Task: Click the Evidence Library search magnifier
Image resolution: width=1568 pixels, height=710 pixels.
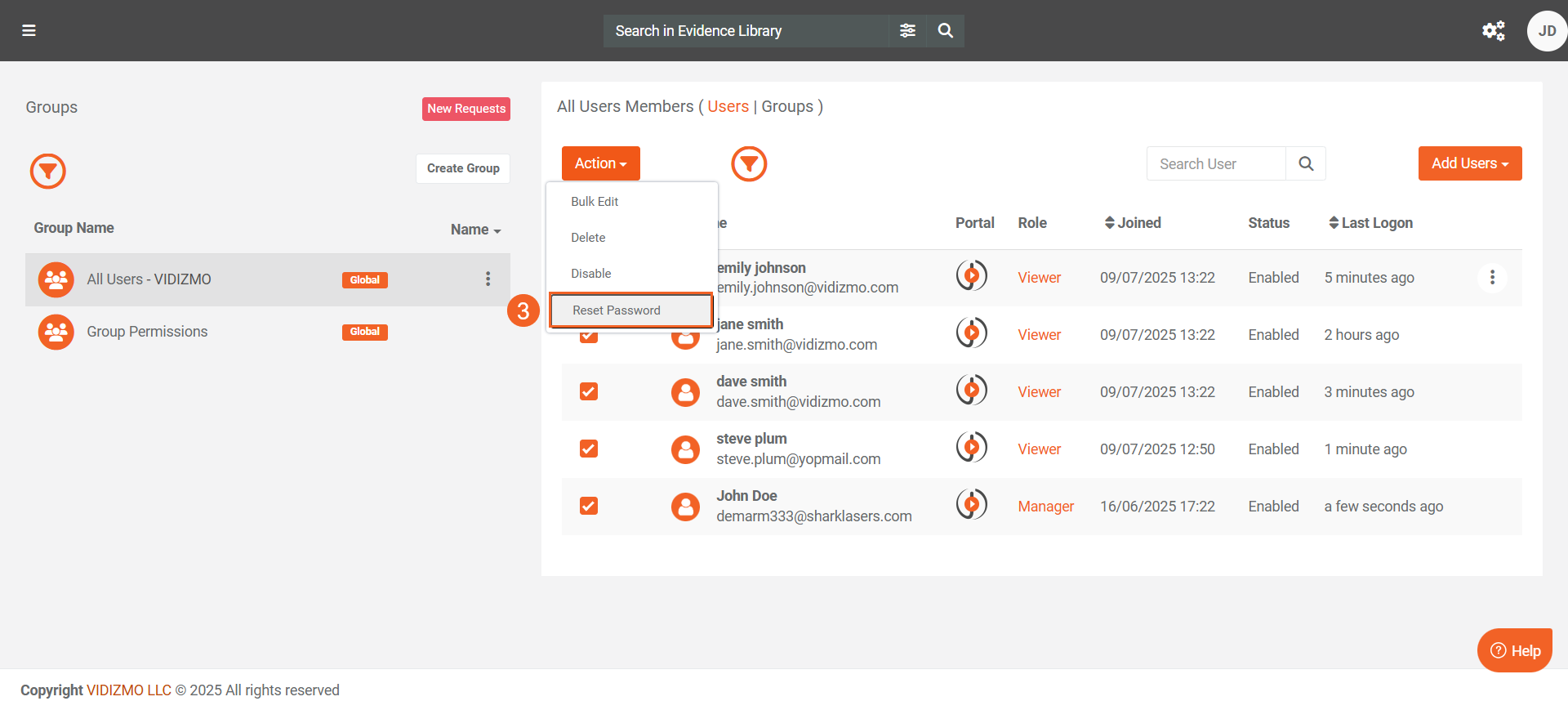Action: point(945,31)
